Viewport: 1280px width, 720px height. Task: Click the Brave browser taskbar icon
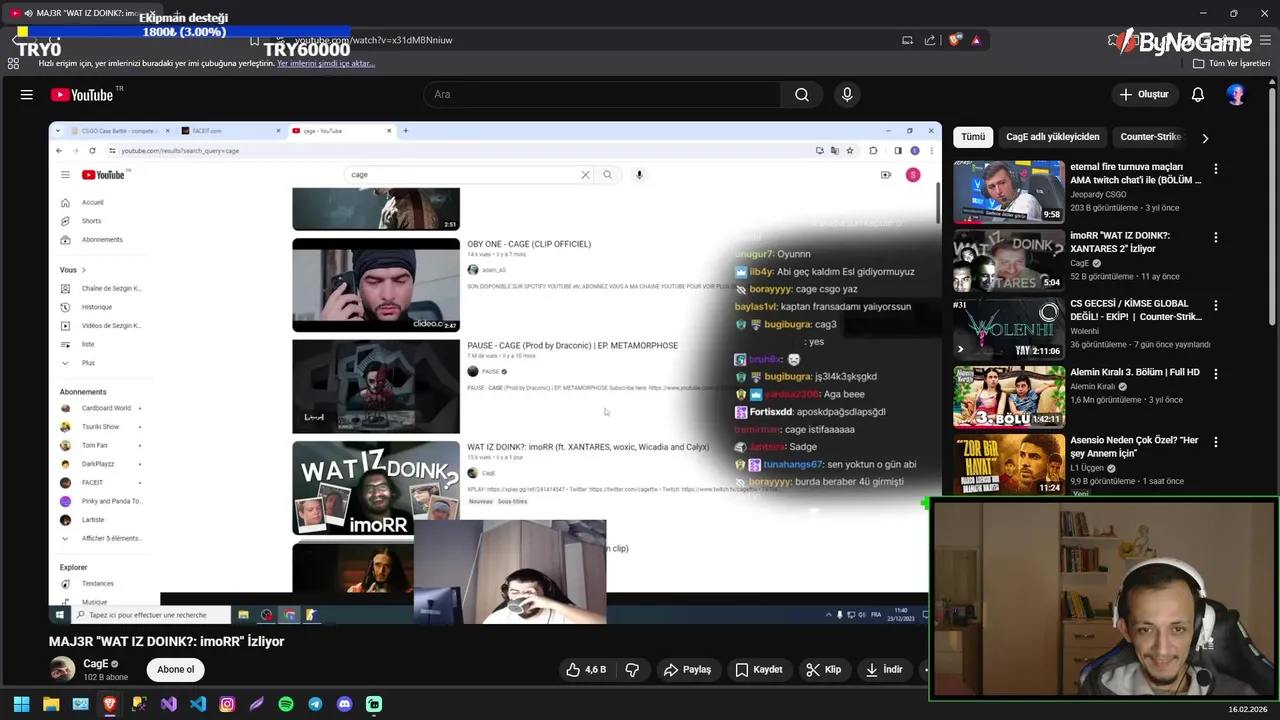110,704
